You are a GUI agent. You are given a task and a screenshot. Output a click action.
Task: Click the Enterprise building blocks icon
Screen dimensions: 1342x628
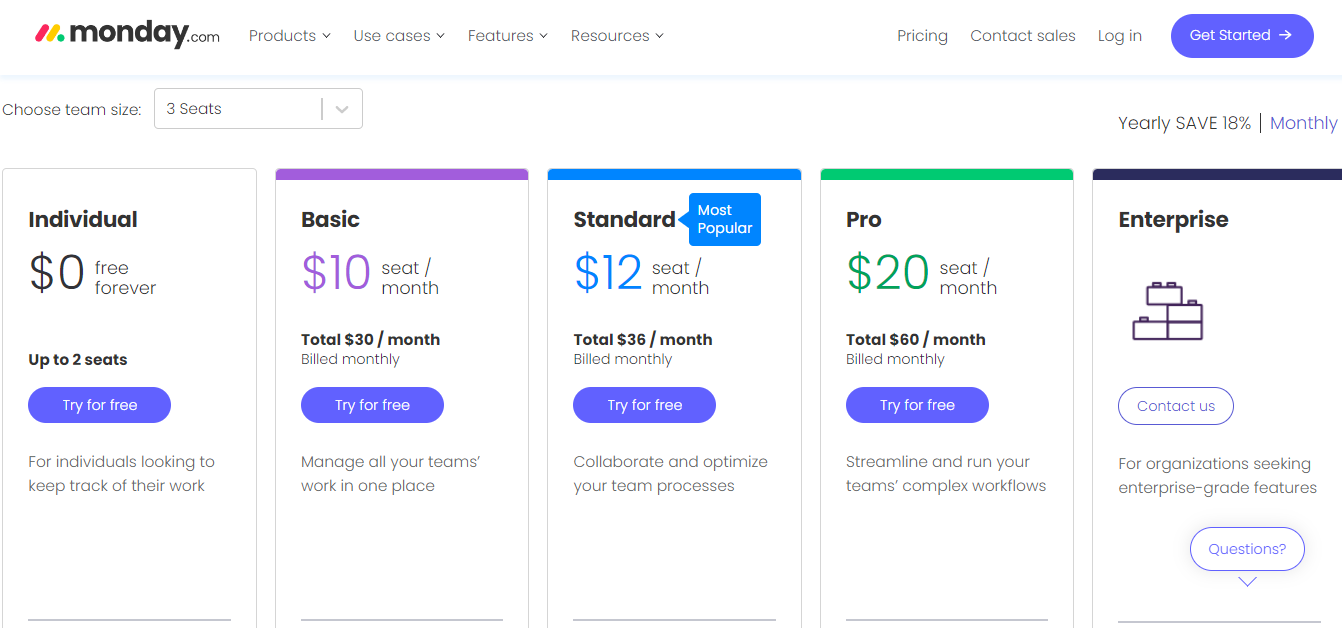coord(1167,311)
